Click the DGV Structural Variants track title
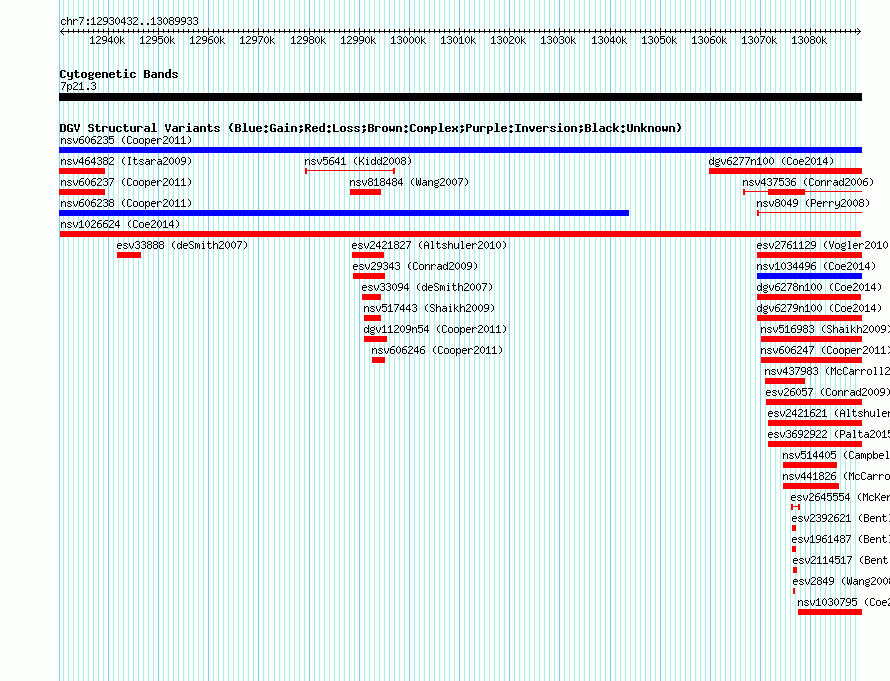 point(370,128)
